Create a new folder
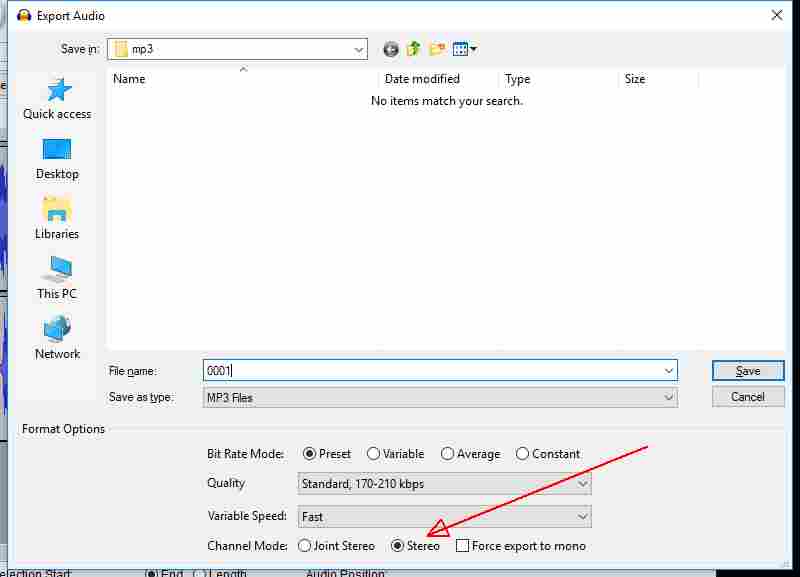The height and width of the screenshot is (577, 800). click(x=437, y=49)
